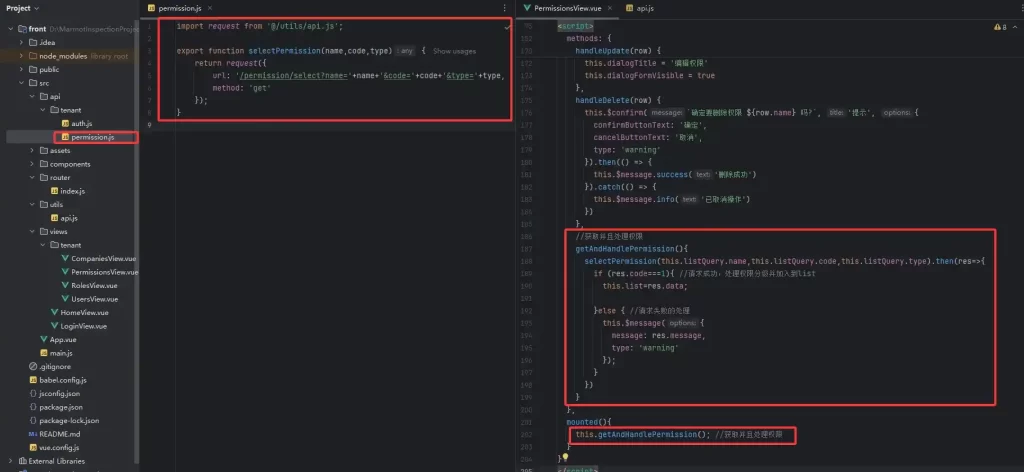
Task: Expand the node_modules folder
Action: pos(22,56)
